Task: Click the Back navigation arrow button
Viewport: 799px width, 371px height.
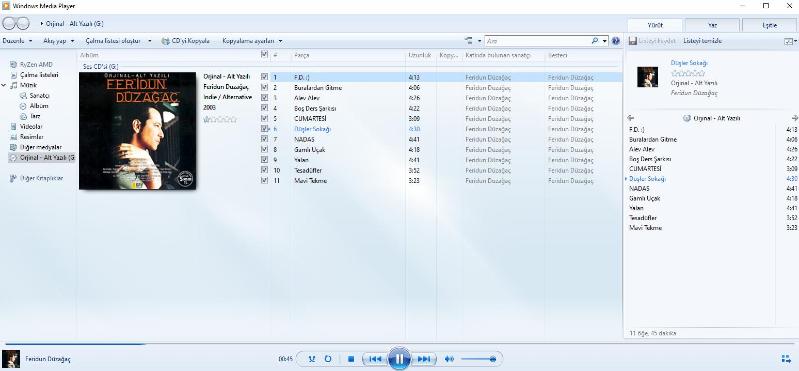Action: [x=10, y=23]
